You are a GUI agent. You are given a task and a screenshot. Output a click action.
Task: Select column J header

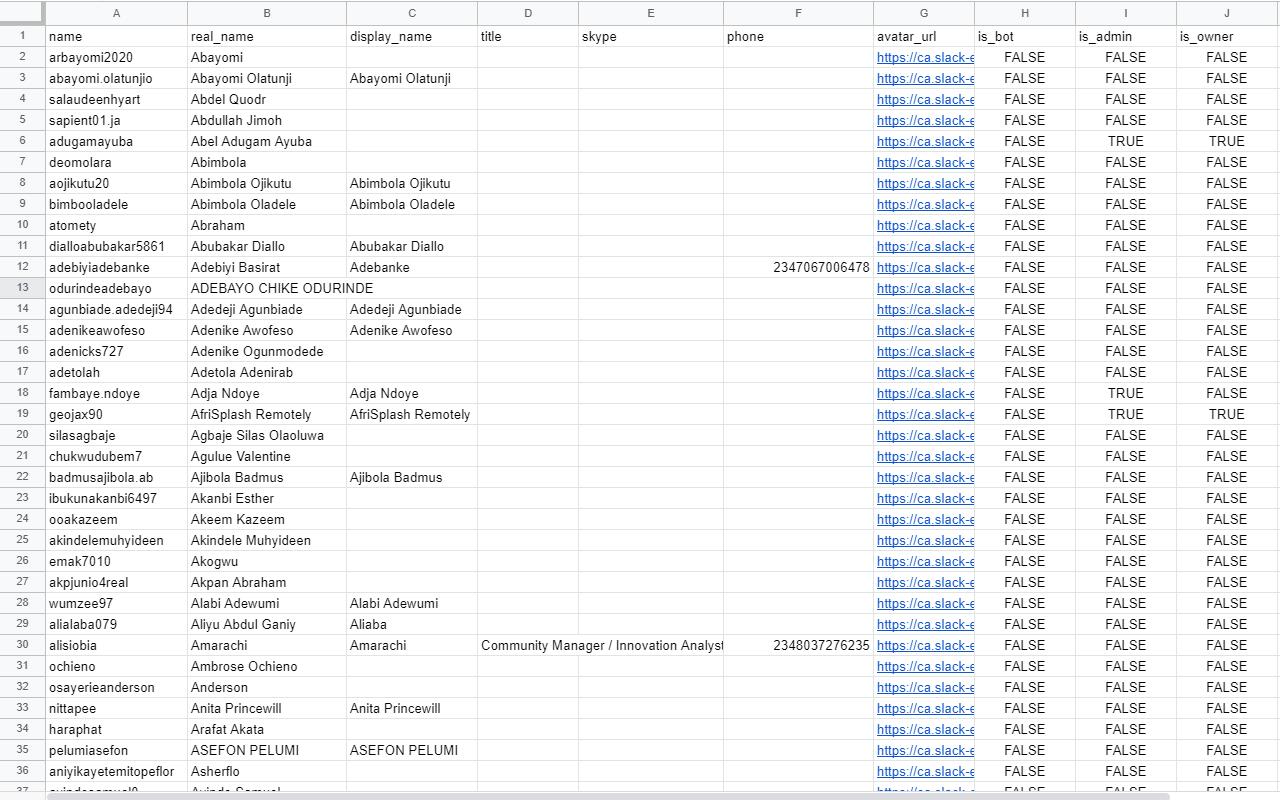[x=1227, y=13]
